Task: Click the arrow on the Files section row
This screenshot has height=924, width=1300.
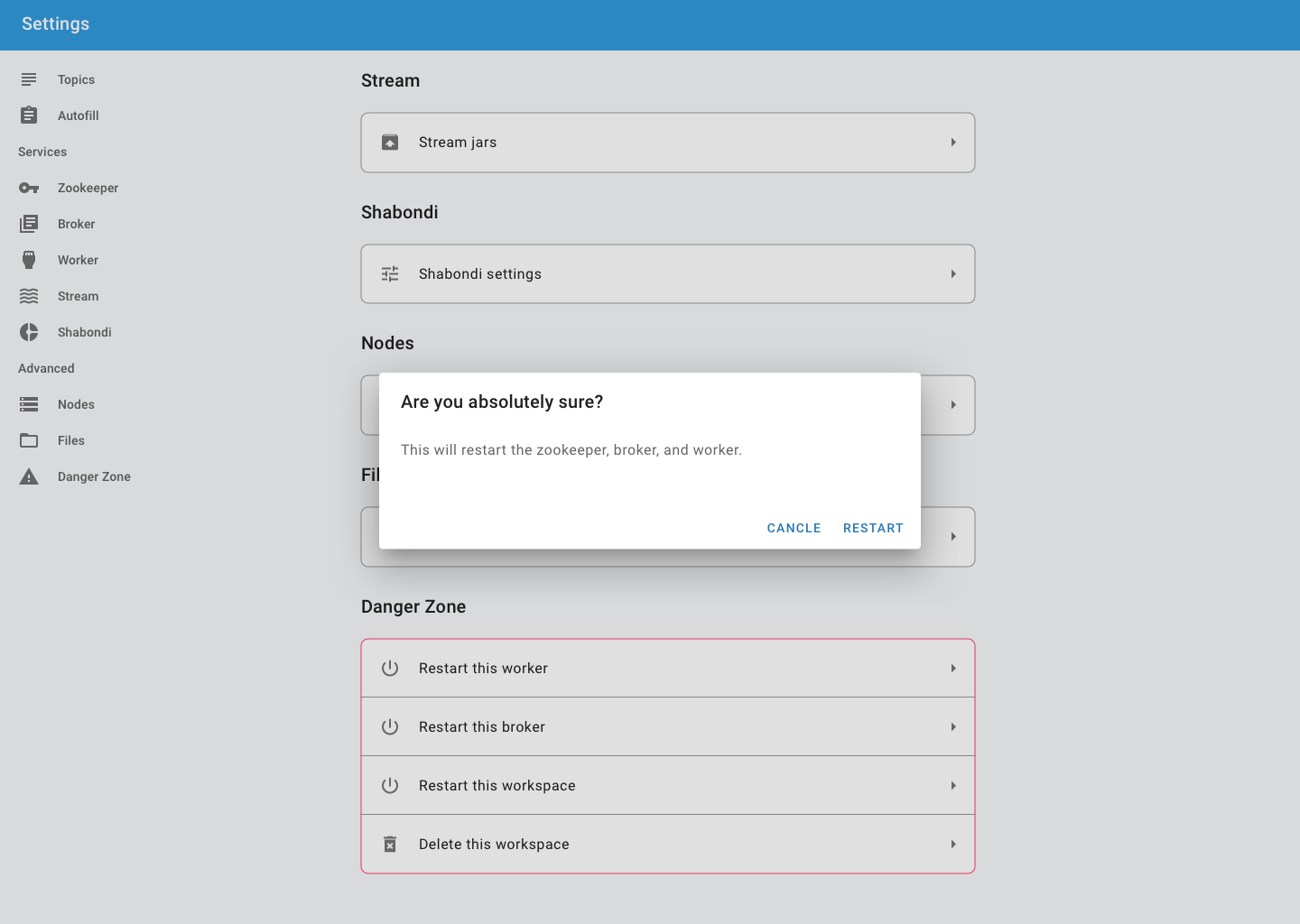Action: [953, 537]
